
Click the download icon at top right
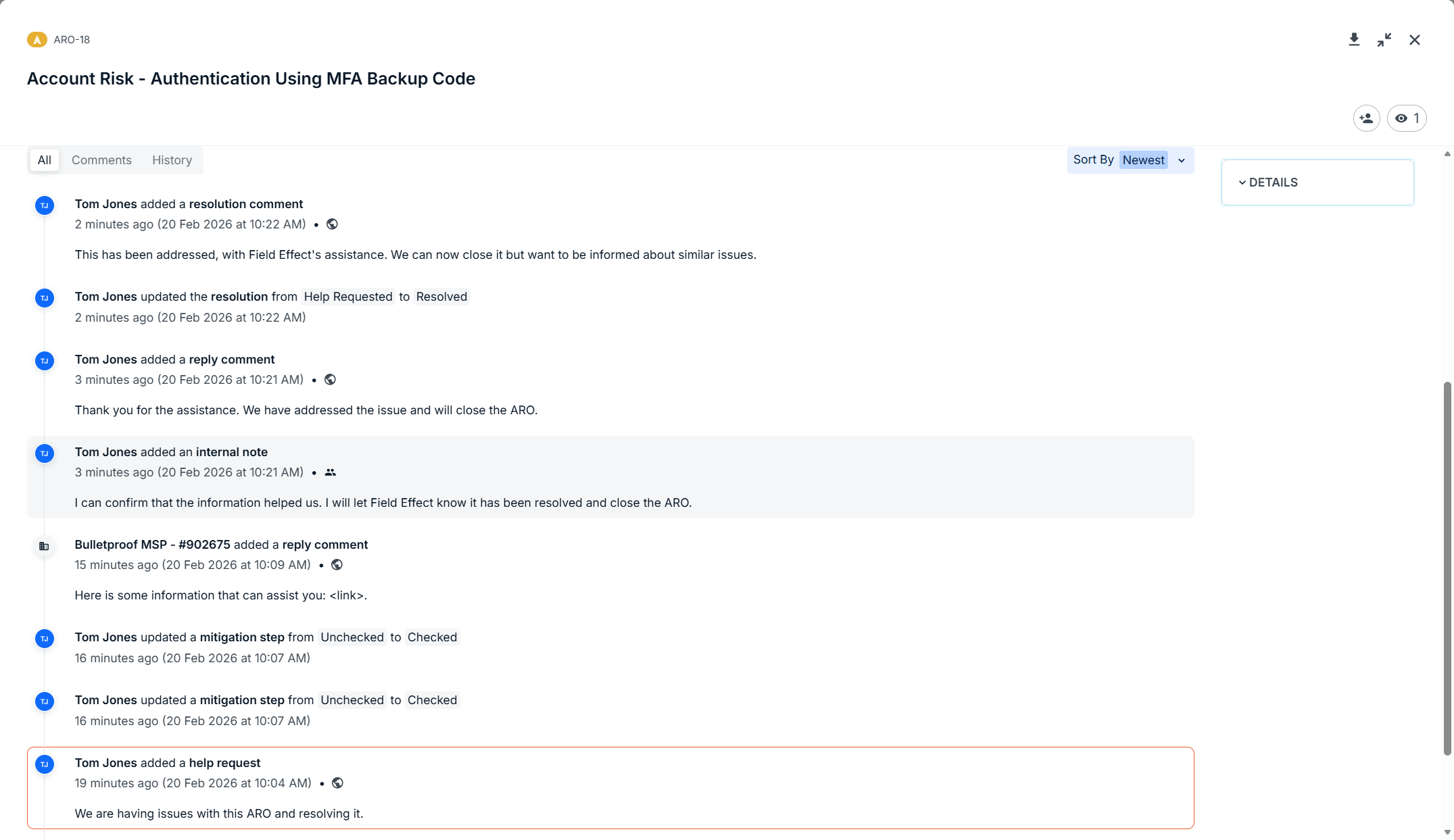tap(1354, 40)
